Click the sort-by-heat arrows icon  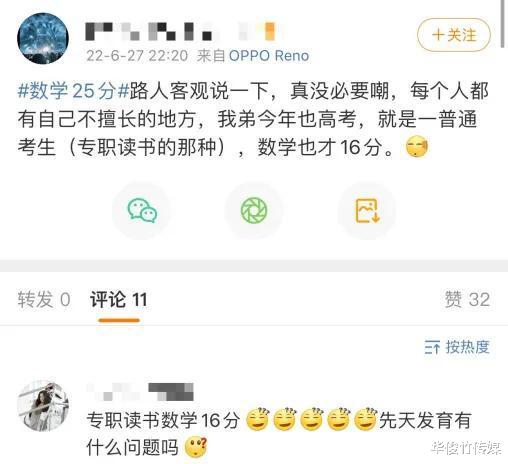[x=432, y=347]
